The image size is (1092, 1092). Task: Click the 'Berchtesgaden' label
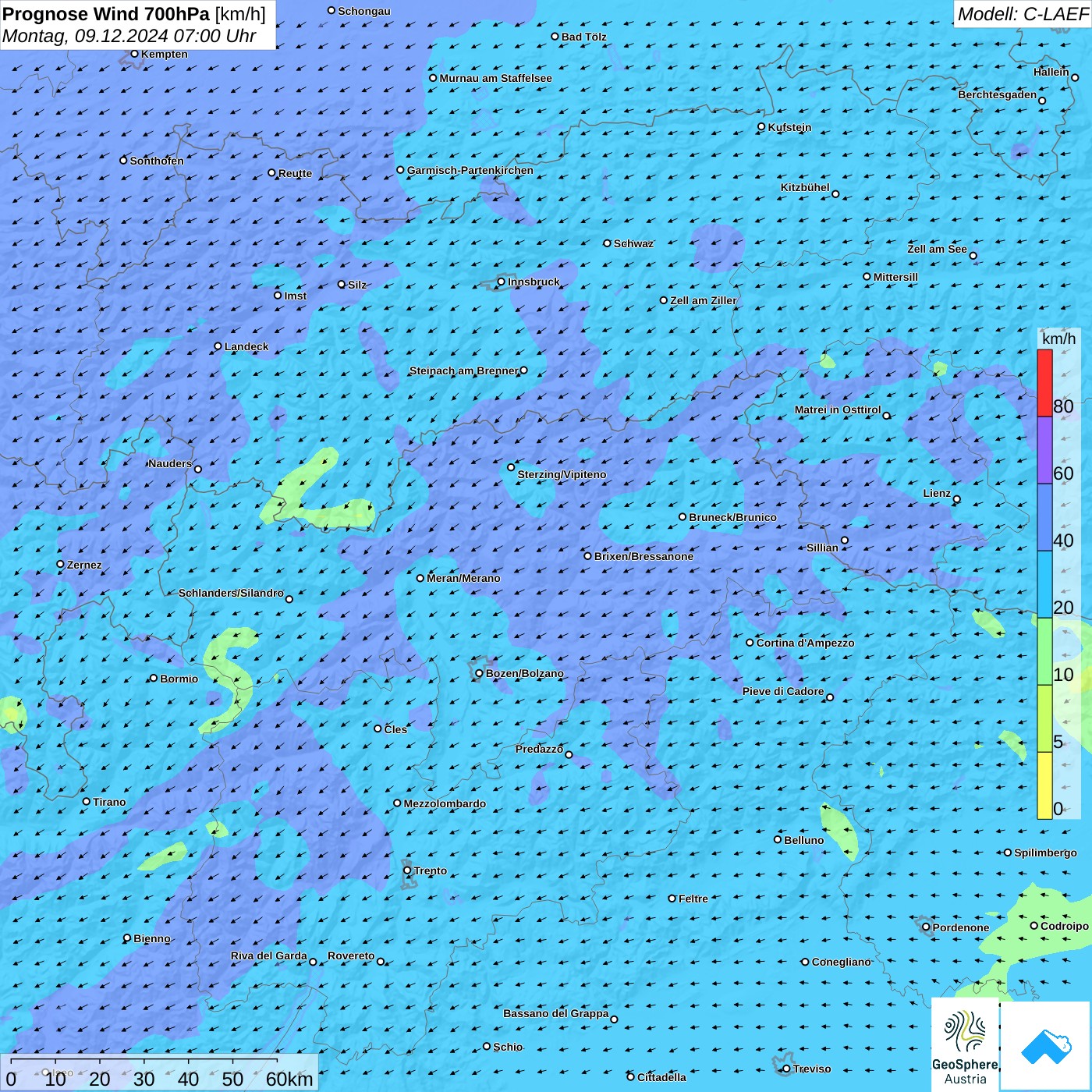[998, 94]
